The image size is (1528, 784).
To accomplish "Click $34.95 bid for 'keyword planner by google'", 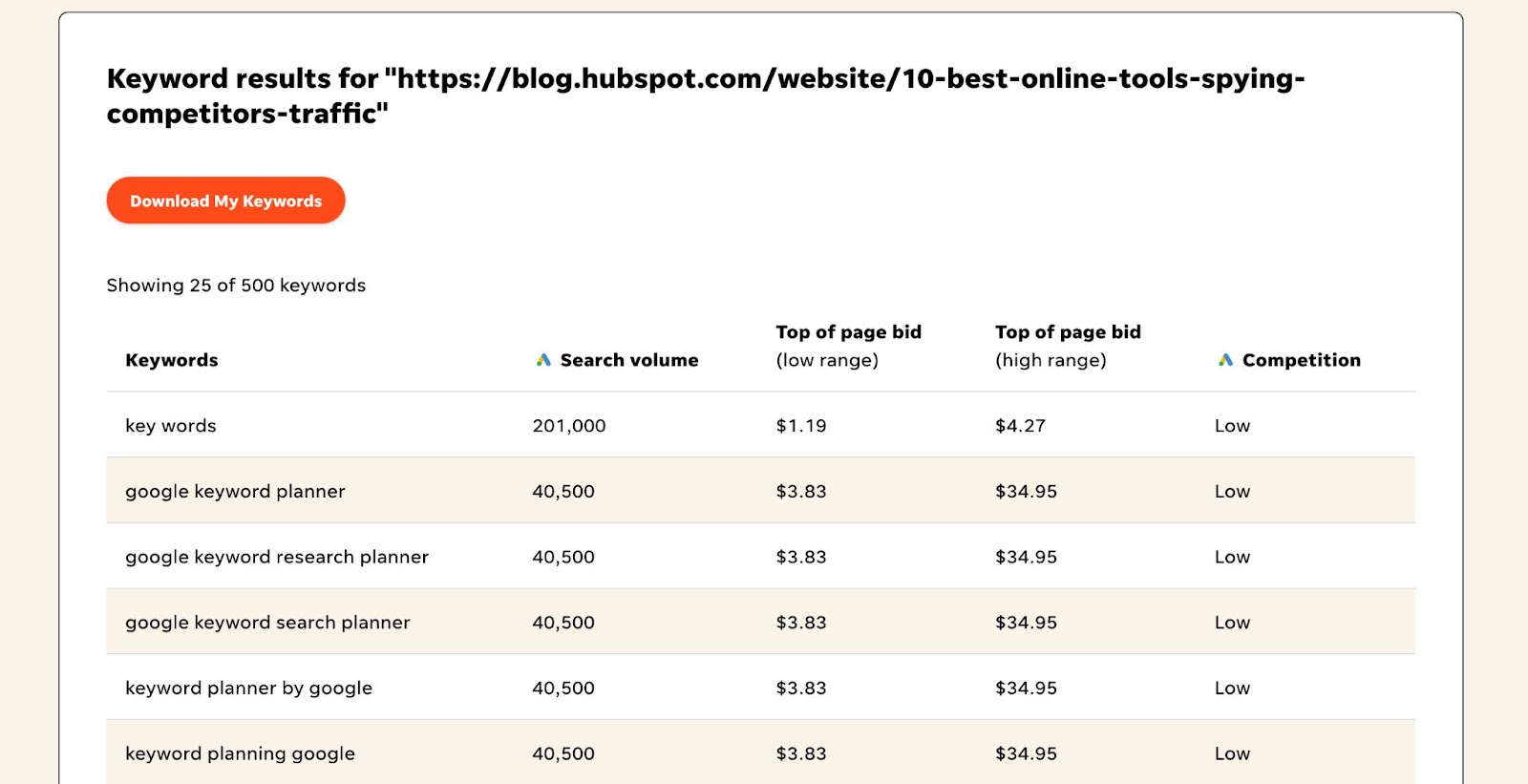I will click(x=1027, y=689).
